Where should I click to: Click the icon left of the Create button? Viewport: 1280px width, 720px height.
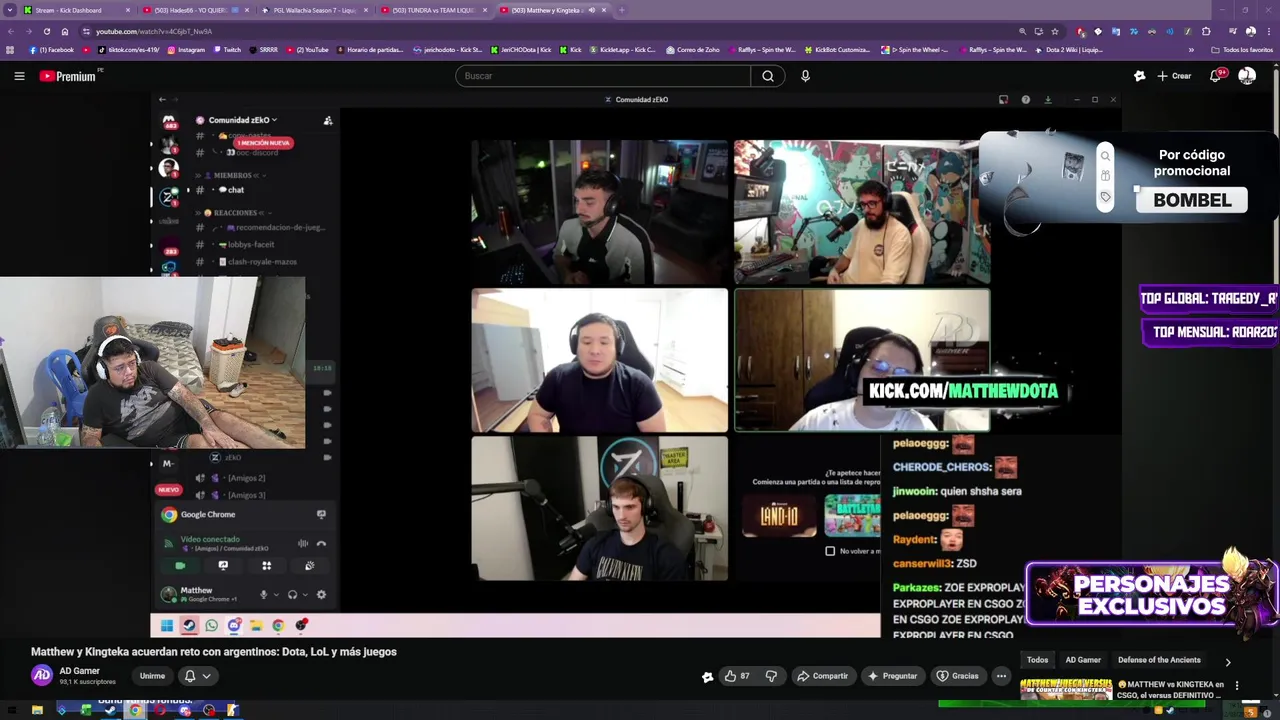coord(1139,76)
